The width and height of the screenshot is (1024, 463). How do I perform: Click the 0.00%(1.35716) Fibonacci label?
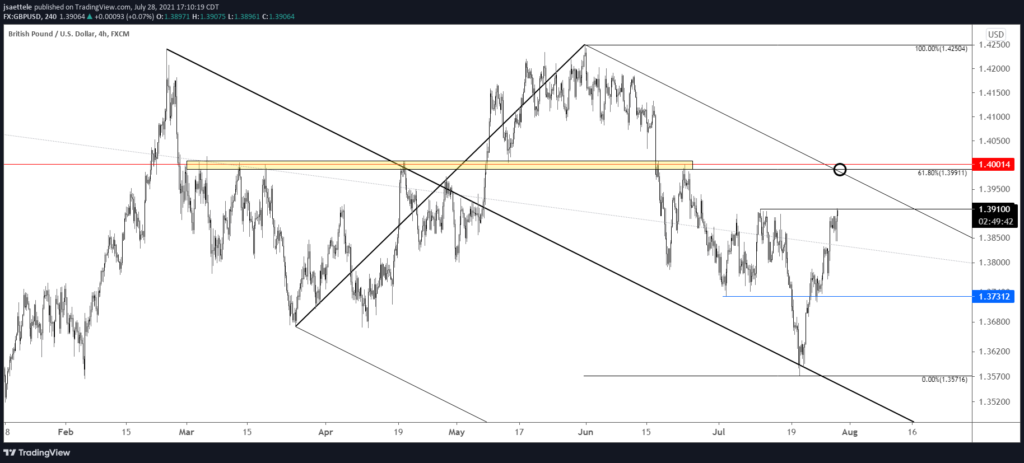coord(945,380)
